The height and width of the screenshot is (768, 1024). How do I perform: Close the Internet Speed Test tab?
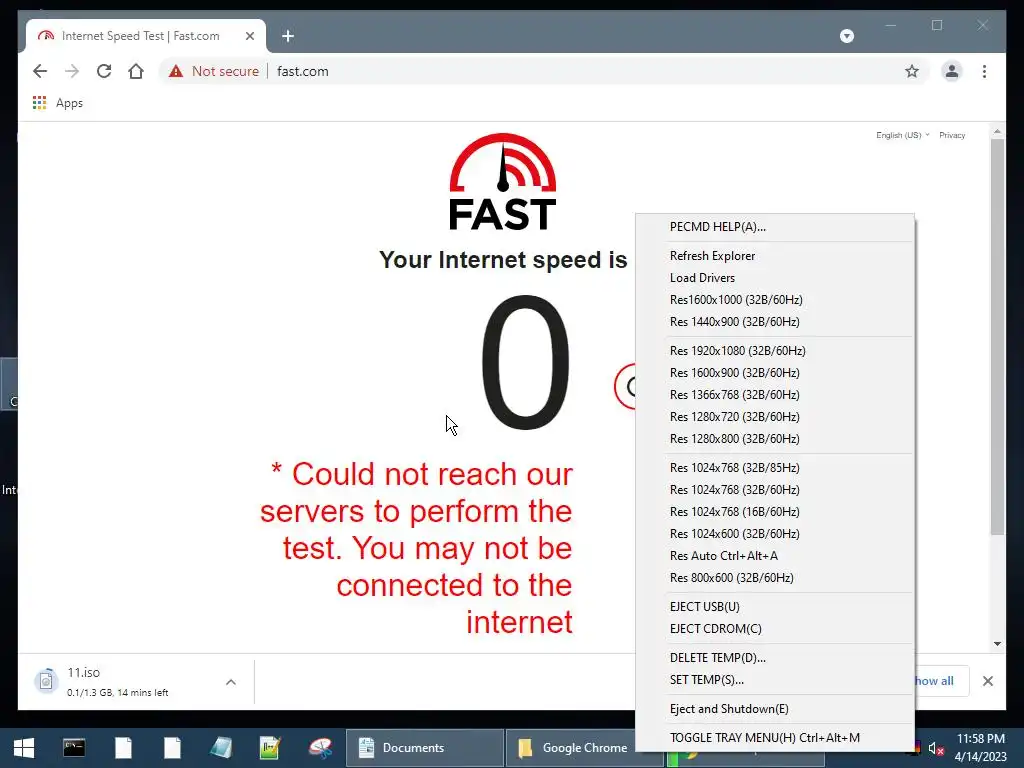pos(249,36)
